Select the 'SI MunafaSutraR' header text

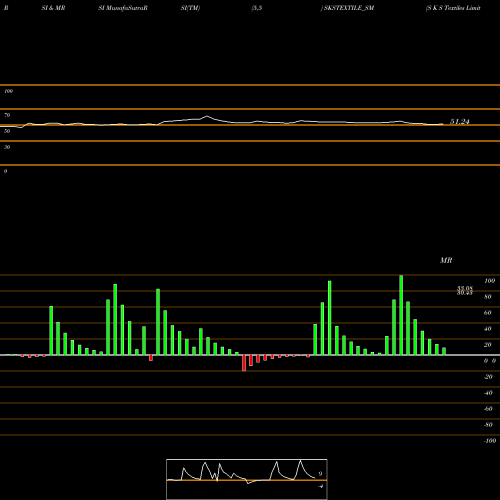pyautogui.click(x=123, y=8)
